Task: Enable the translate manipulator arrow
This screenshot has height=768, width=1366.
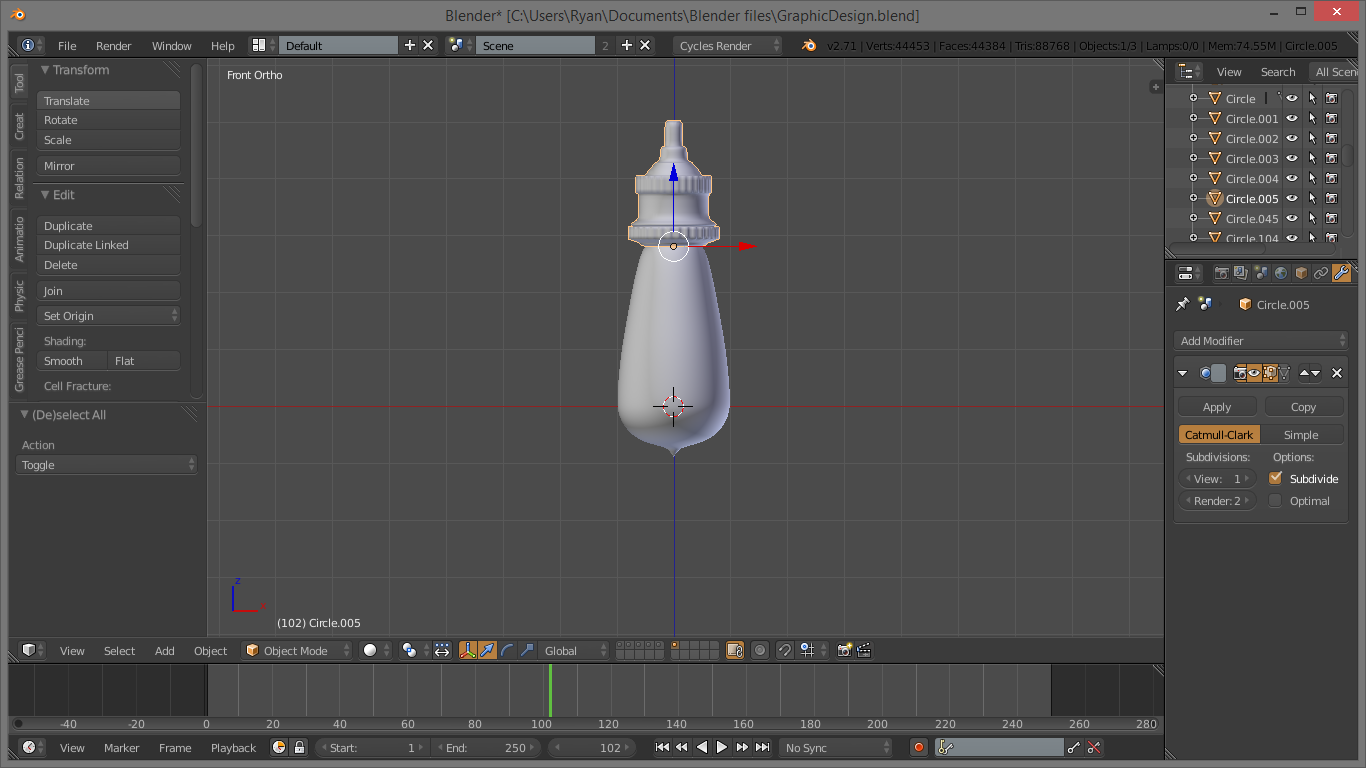Action: (487, 650)
